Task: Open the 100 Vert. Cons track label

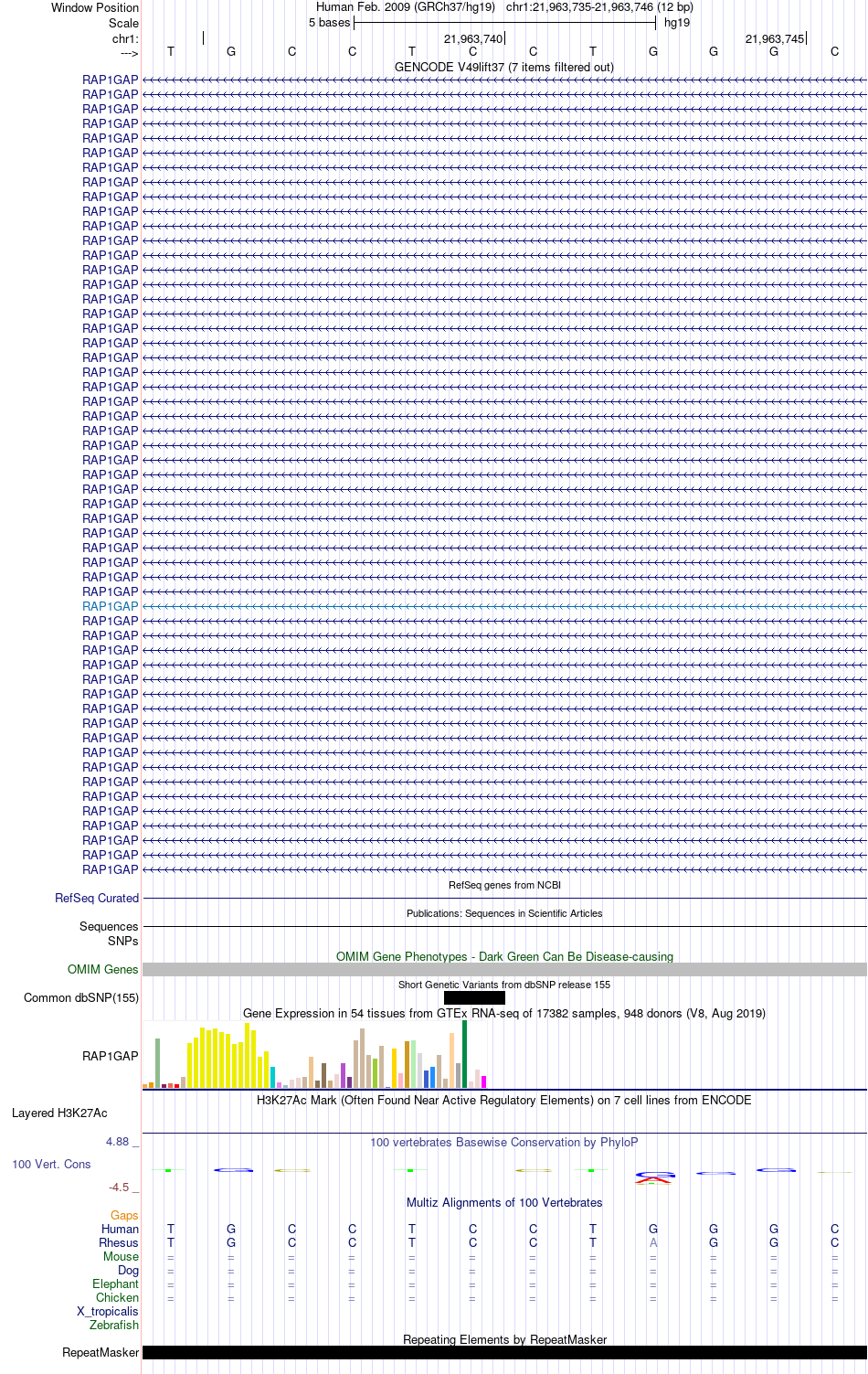Action: coord(51,1164)
